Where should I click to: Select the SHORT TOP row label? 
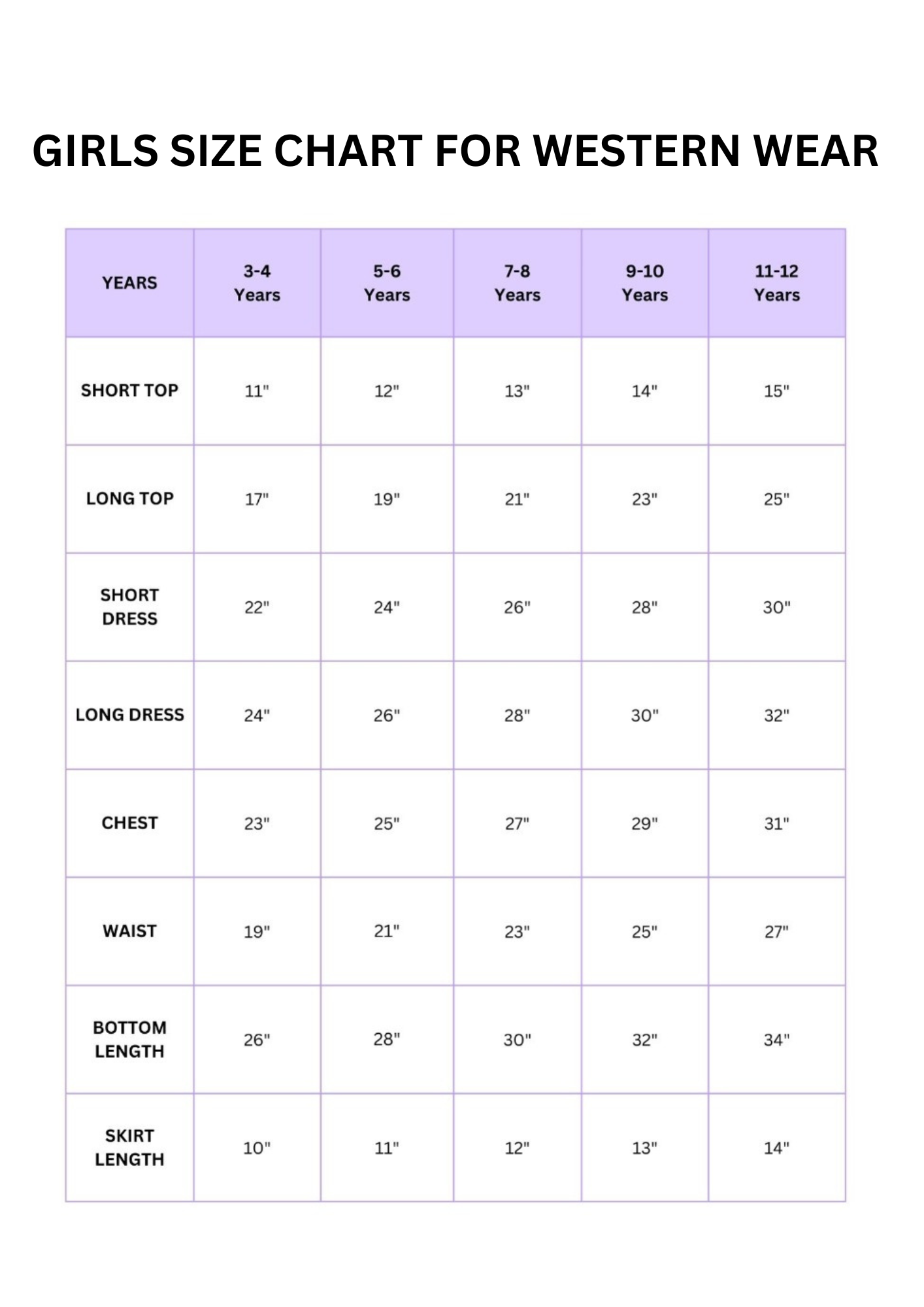pyautogui.click(x=129, y=391)
